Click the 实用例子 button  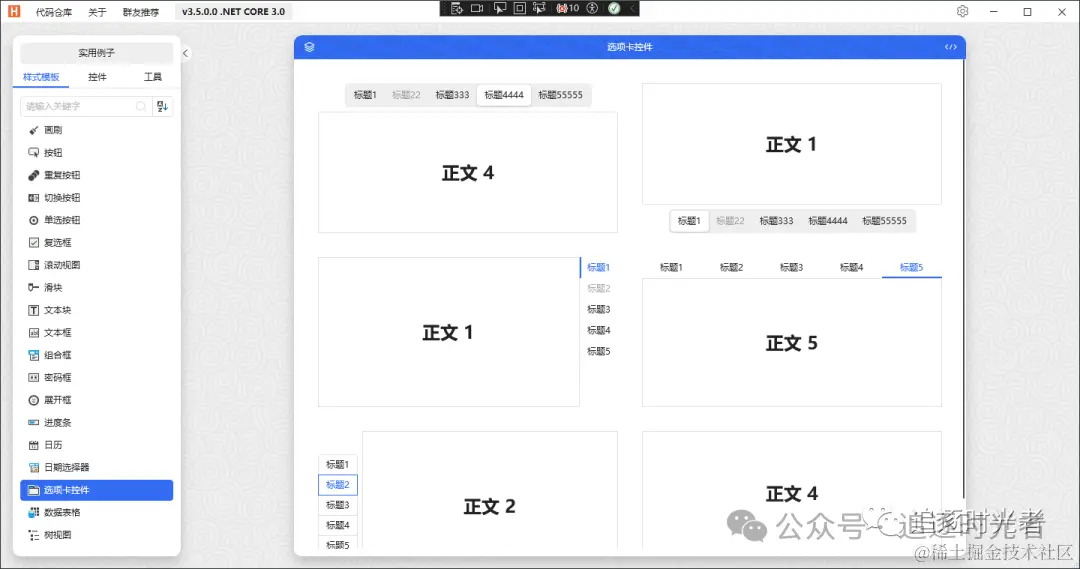(x=96, y=53)
